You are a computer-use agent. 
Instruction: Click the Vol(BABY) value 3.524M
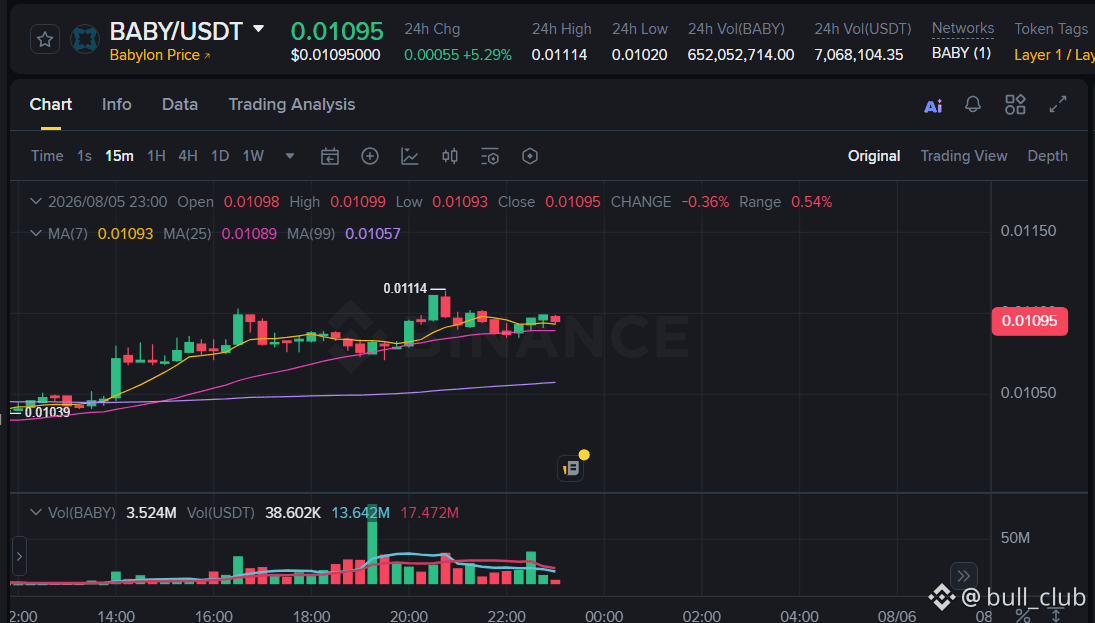click(151, 513)
